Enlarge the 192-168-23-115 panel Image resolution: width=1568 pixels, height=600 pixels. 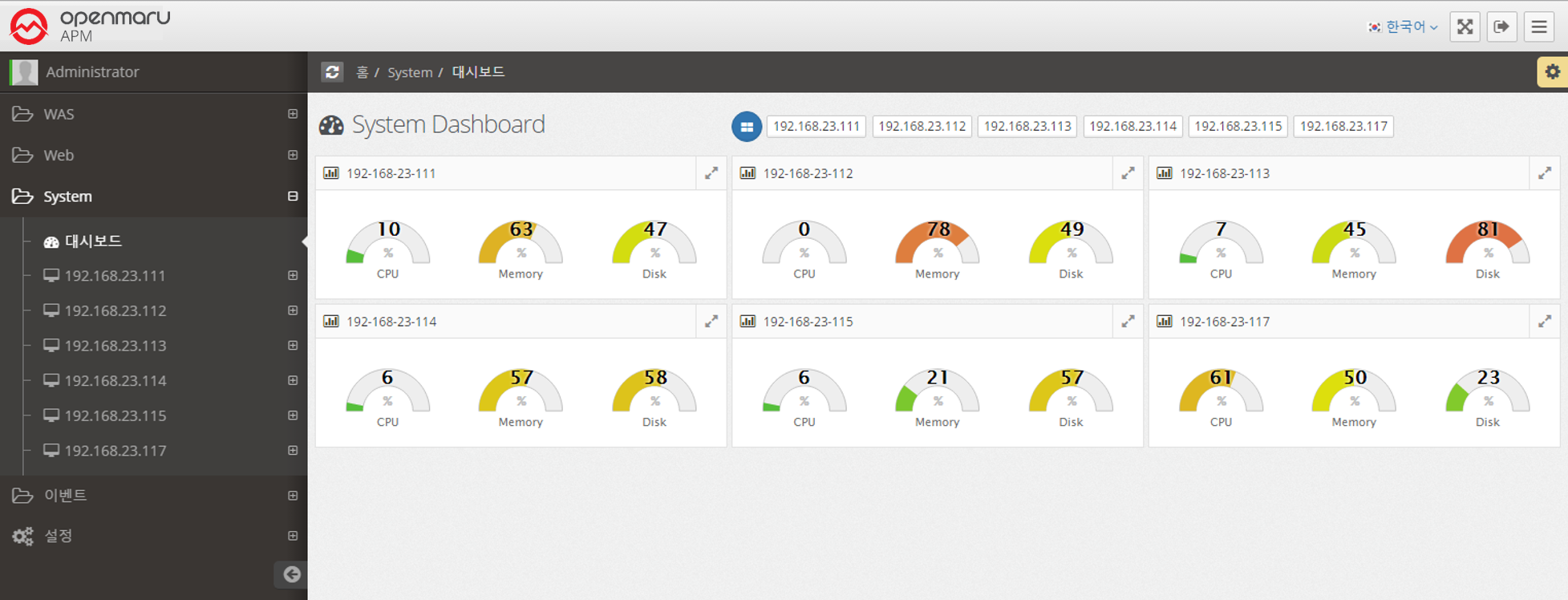pyautogui.click(x=1128, y=322)
